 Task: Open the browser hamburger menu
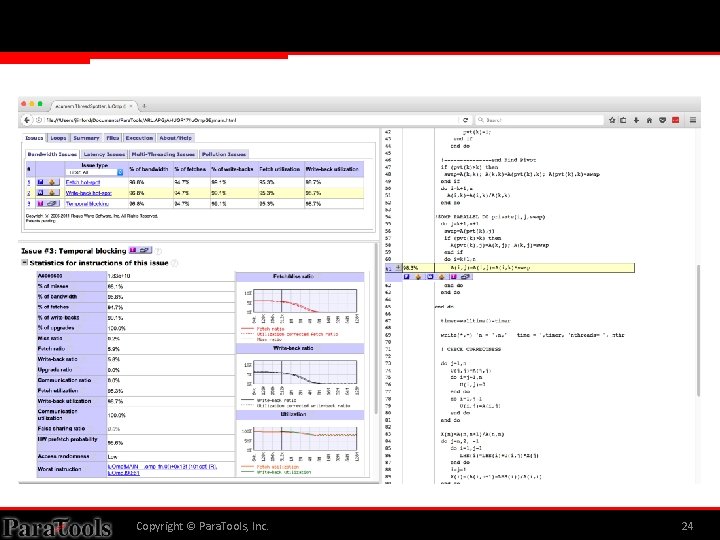(x=692, y=120)
